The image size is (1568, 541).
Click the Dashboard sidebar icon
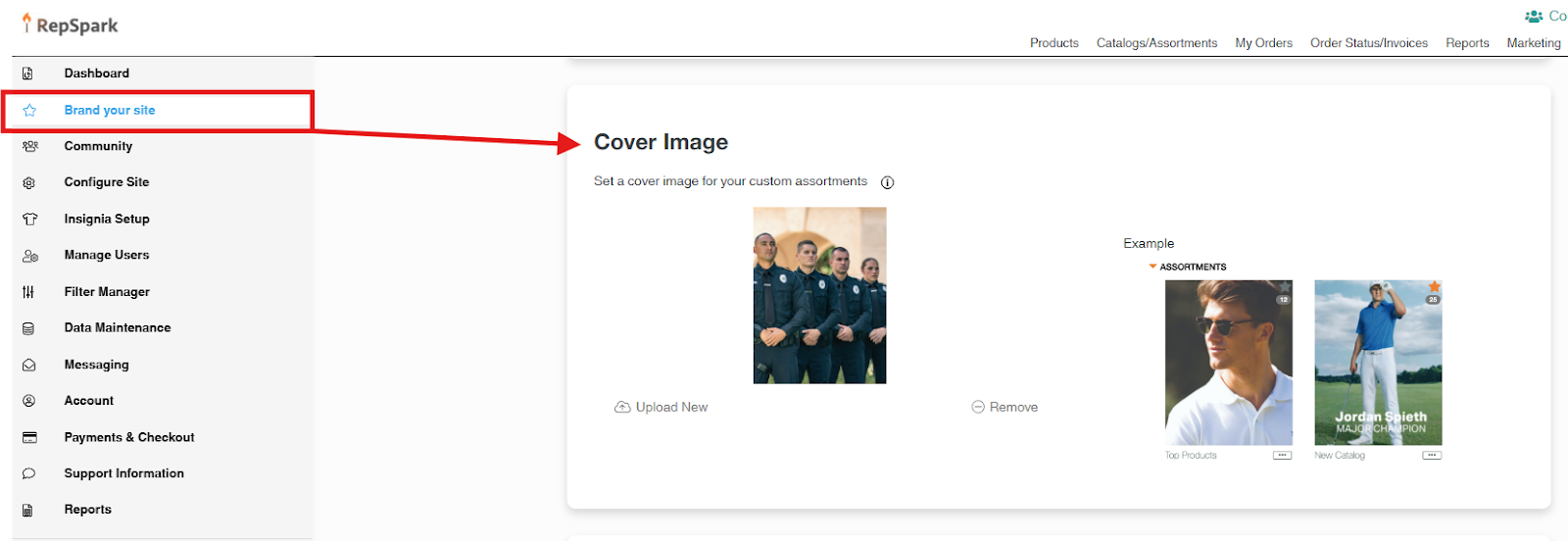tap(28, 74)
